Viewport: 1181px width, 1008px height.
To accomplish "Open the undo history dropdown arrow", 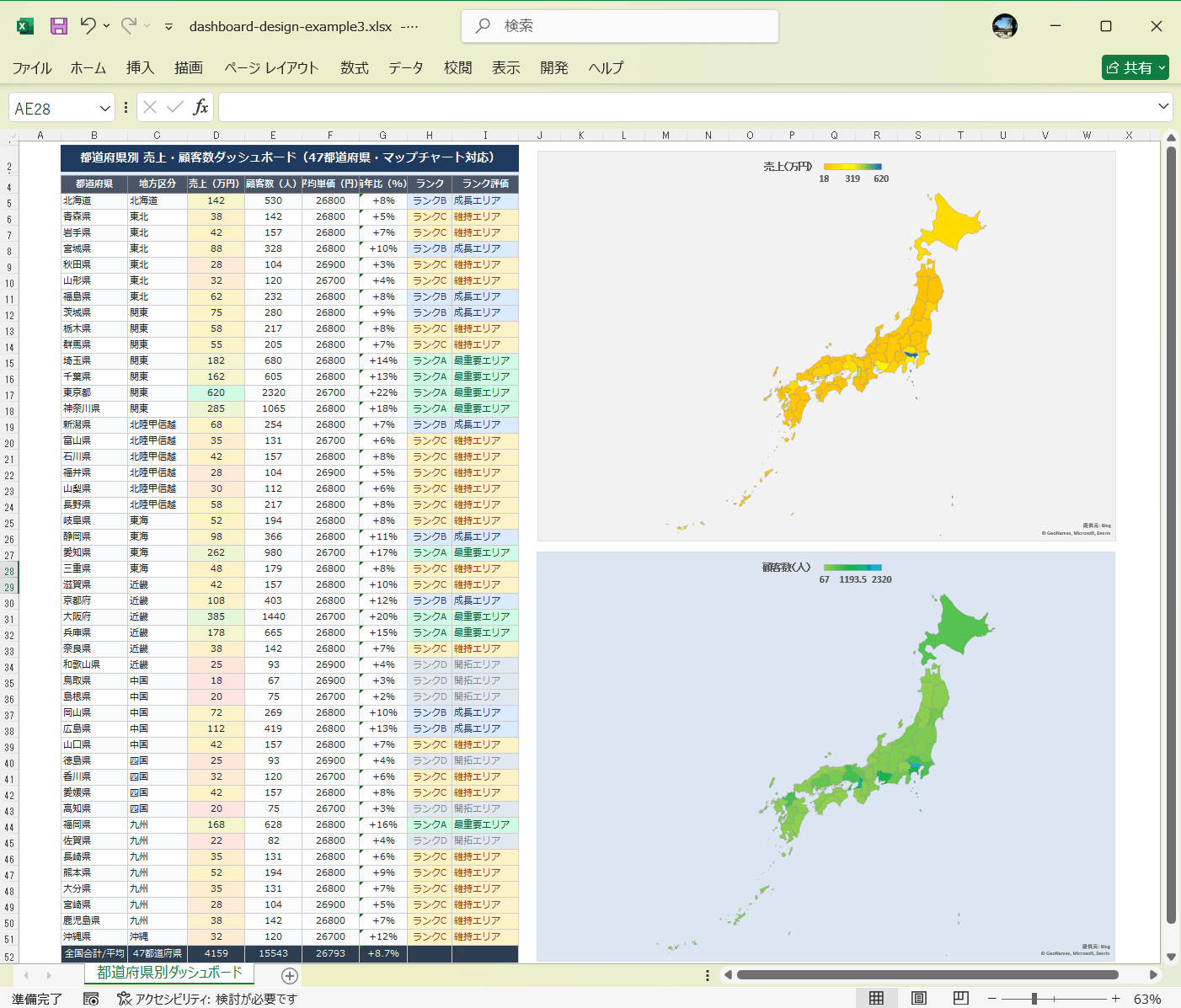I will (x=106, y=26).
